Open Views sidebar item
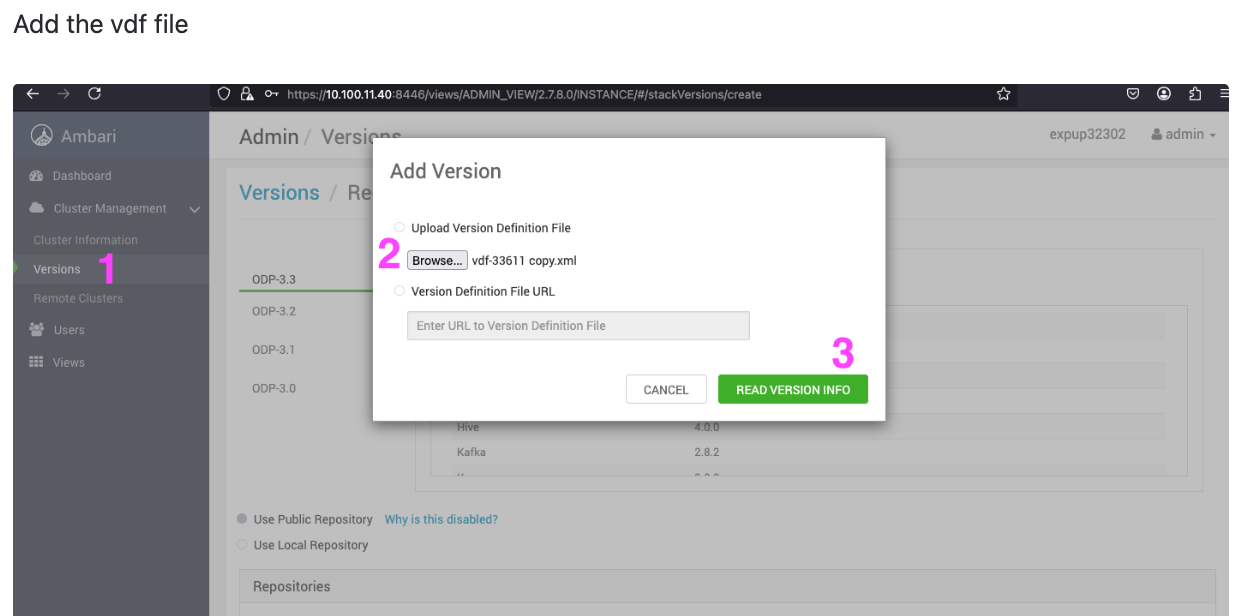The image size is (1236, 616). coord(69,363)
